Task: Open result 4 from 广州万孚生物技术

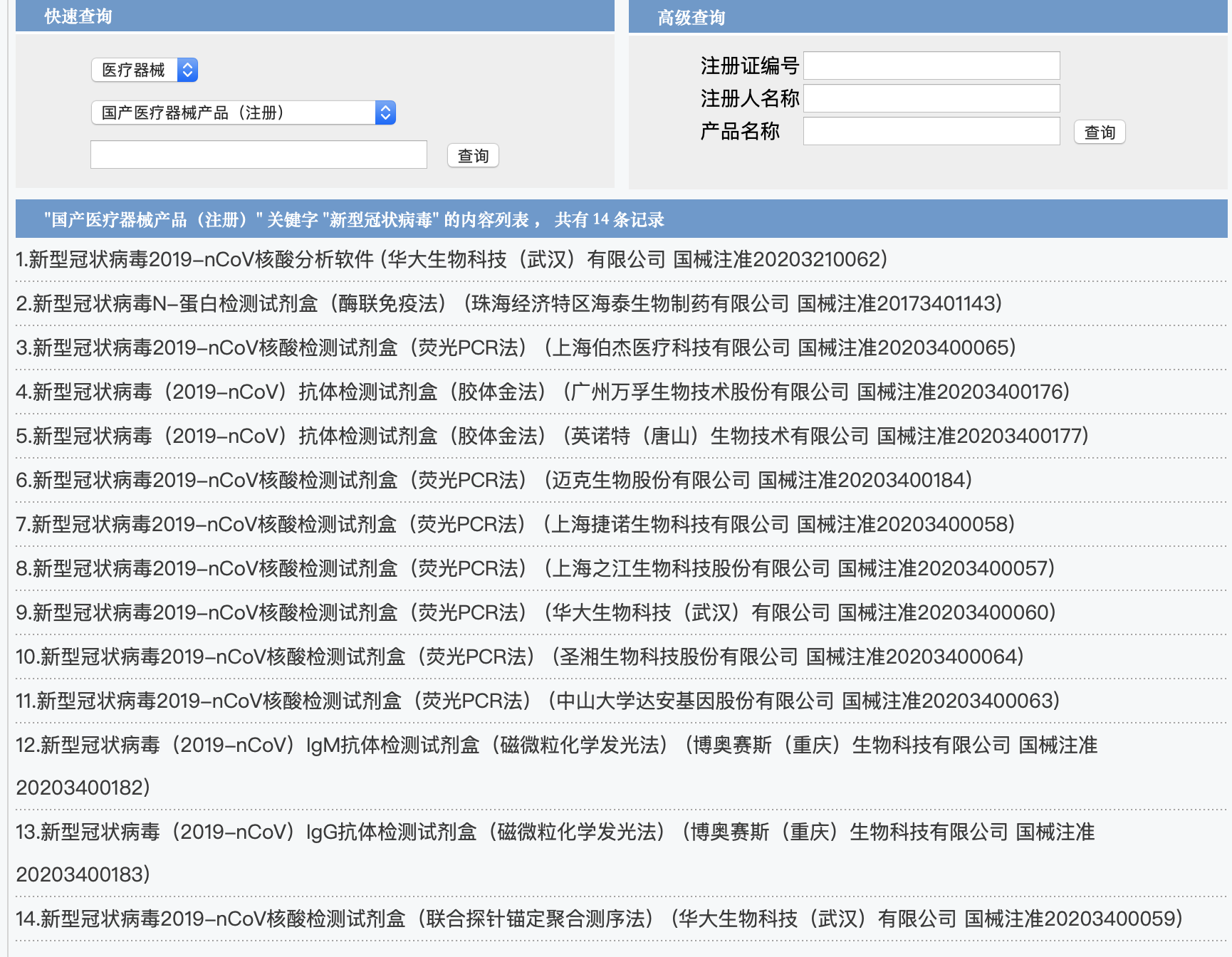Action: pos(543,392)
